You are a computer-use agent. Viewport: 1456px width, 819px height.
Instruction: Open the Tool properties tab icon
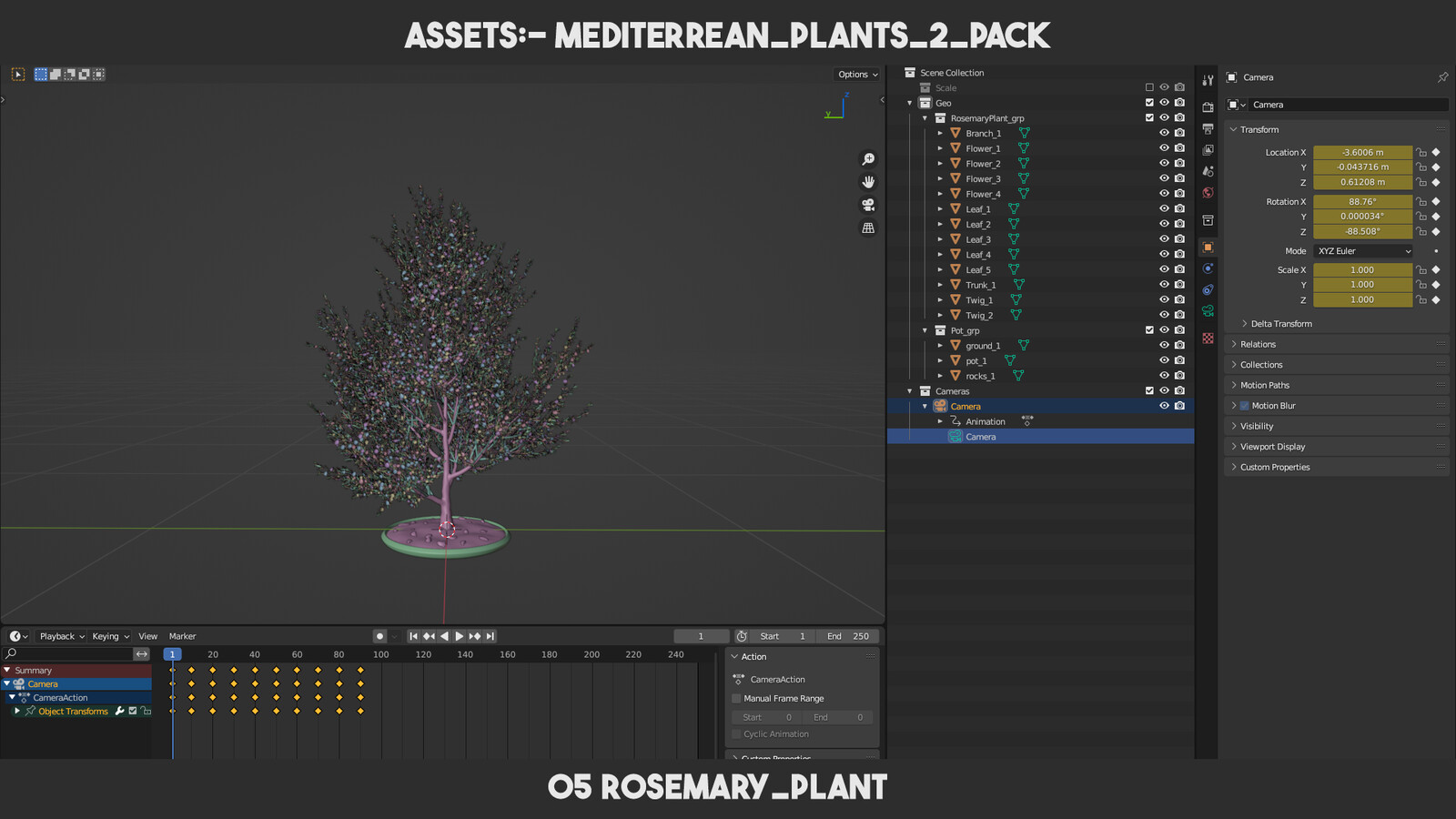tap(1208, 80)
